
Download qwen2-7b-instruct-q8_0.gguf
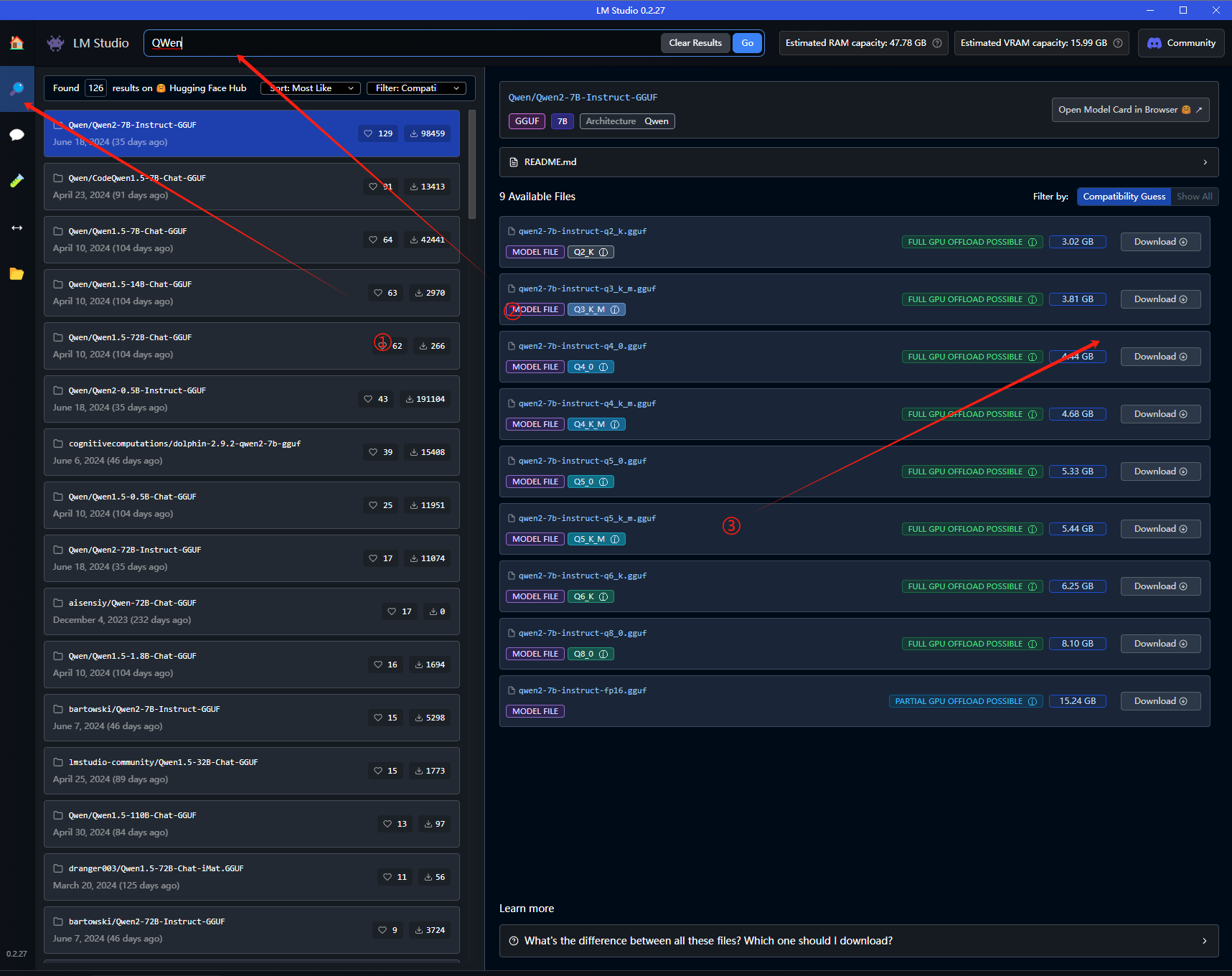click(1160, 644)
